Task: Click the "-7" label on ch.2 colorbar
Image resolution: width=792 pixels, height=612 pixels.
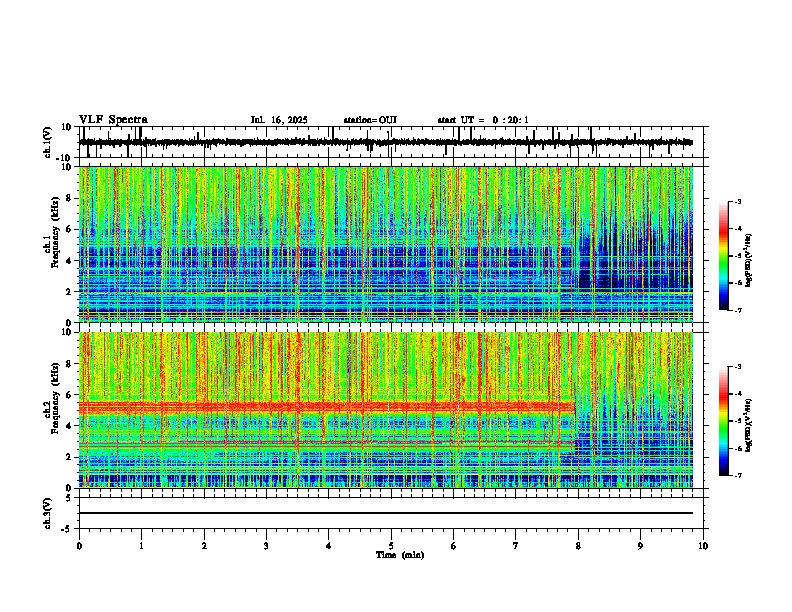Action: tap(737, 476)
